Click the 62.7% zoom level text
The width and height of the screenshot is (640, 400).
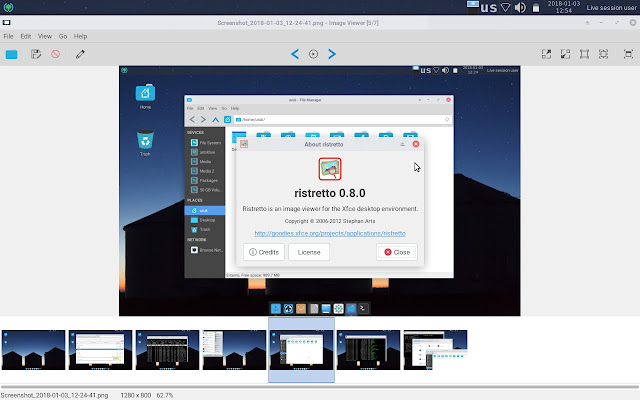tap(165, 395)
